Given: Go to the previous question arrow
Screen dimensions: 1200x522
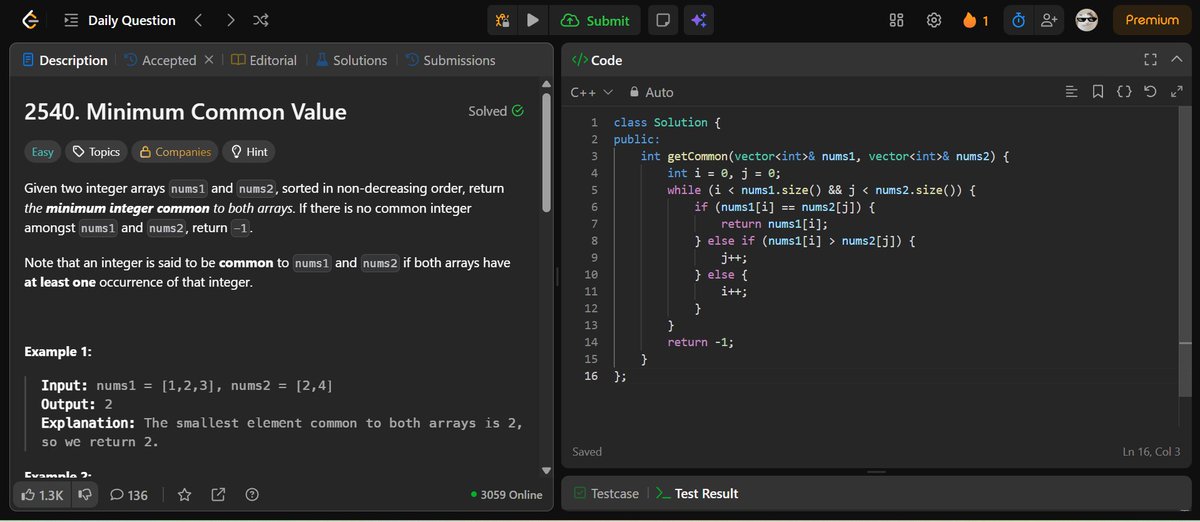Looking at the screenshot, I should (198, 20).
